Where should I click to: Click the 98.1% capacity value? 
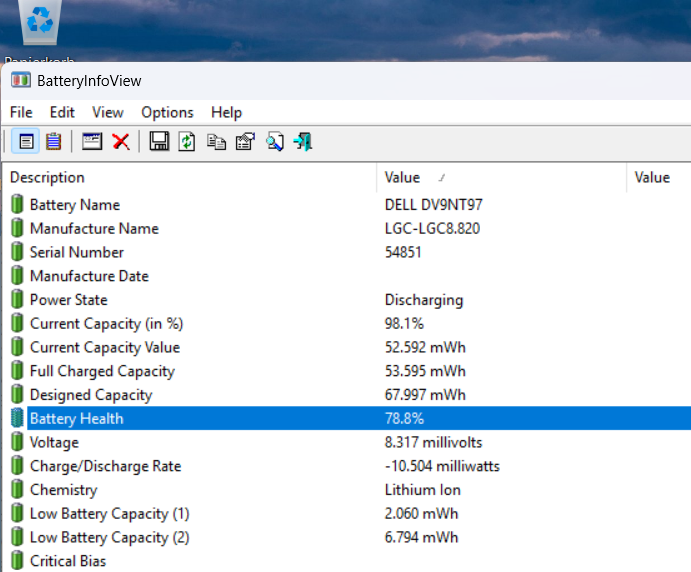click(404, 323)
